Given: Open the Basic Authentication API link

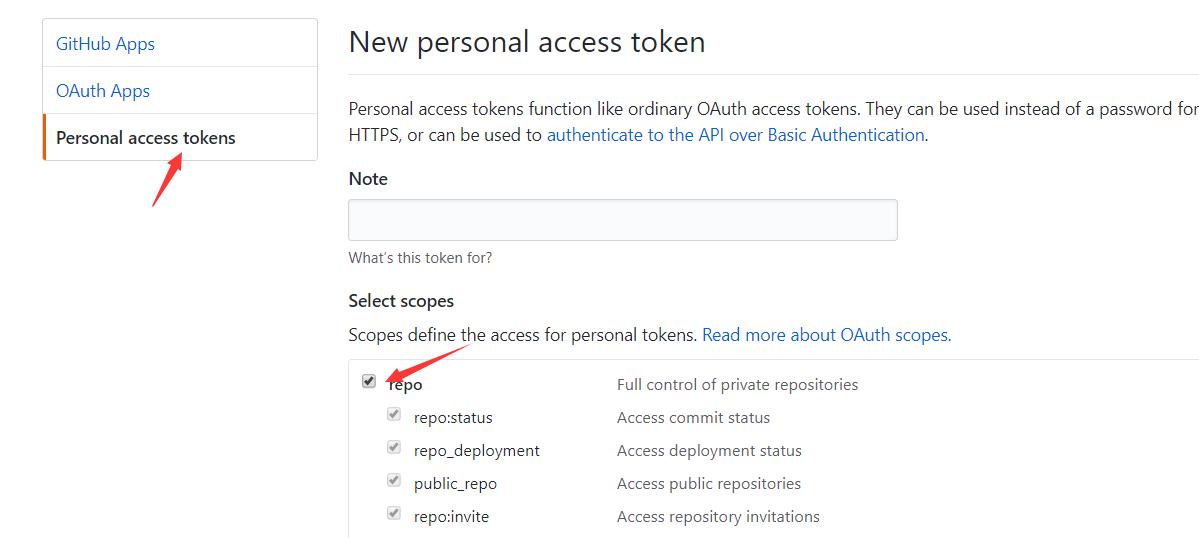Looking at the screenshot, I should pyautogui.click(x=735, y=135).
